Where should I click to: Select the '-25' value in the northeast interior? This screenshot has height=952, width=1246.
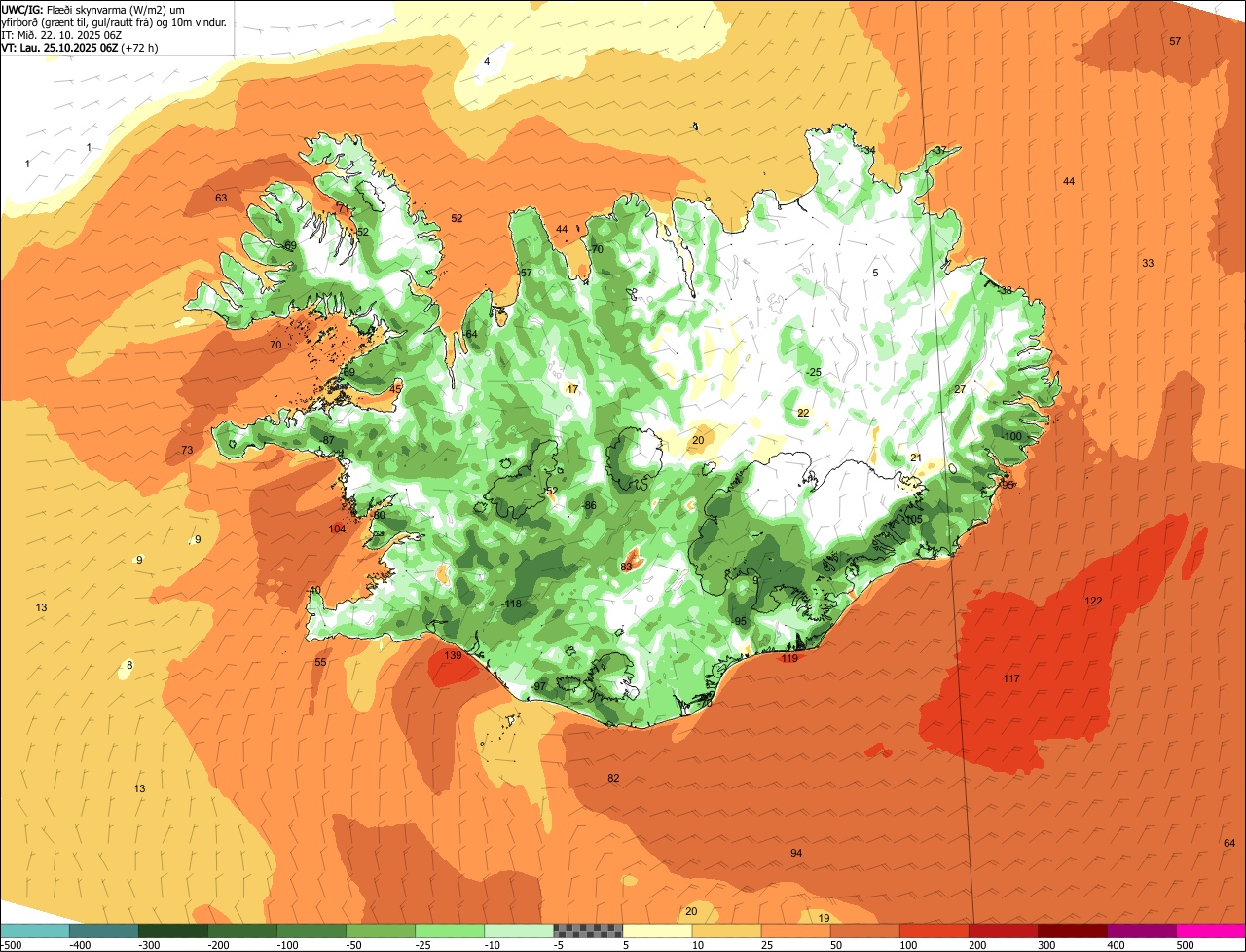814,373
